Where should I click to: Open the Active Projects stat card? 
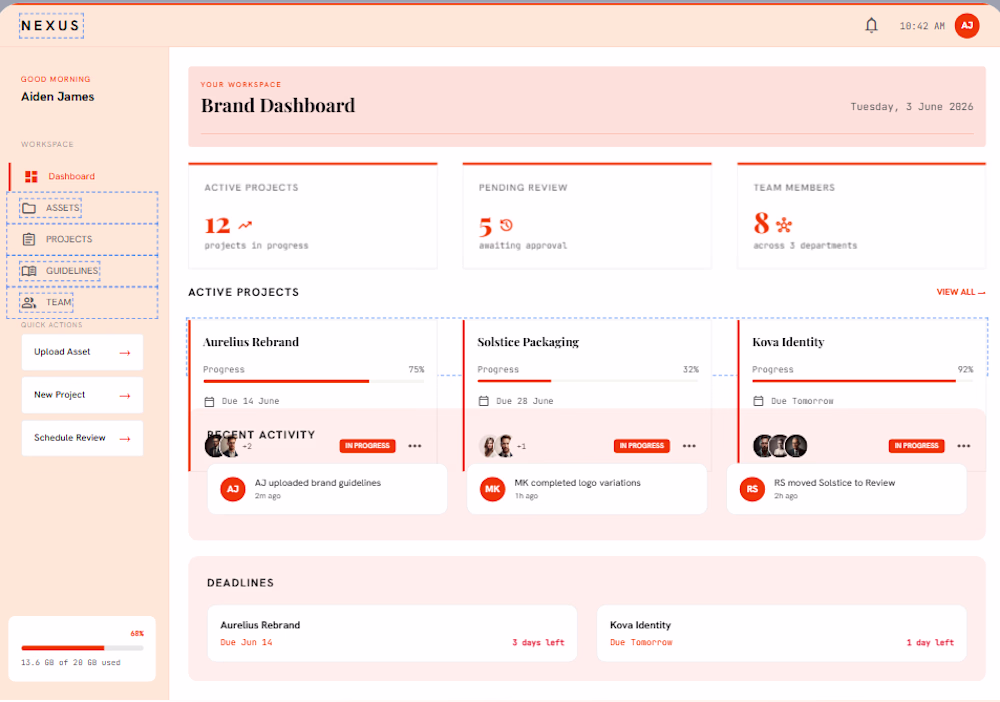click(x=312, y=216)
